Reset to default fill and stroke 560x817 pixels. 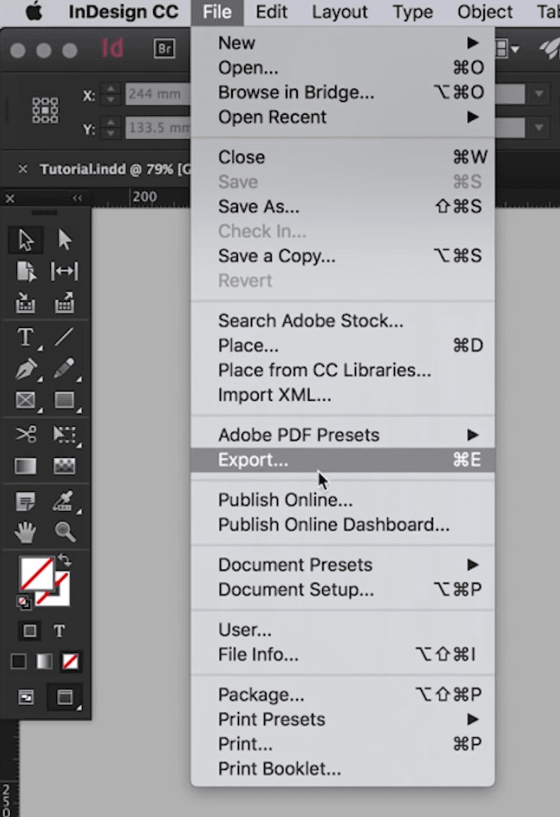pyautogui.click(x=24, y=603)
